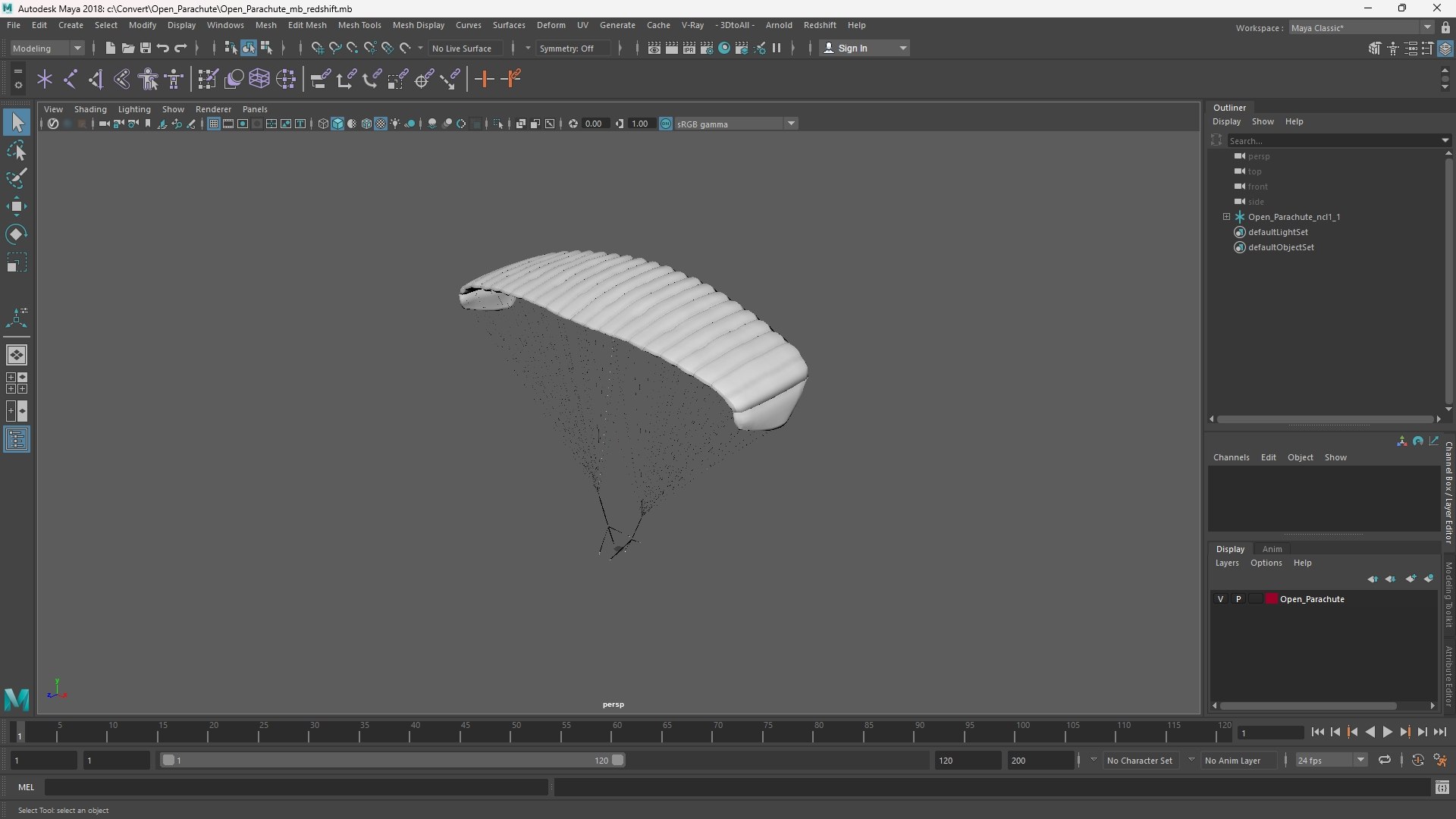Toggle viewport grid display

tap(214, 124)
